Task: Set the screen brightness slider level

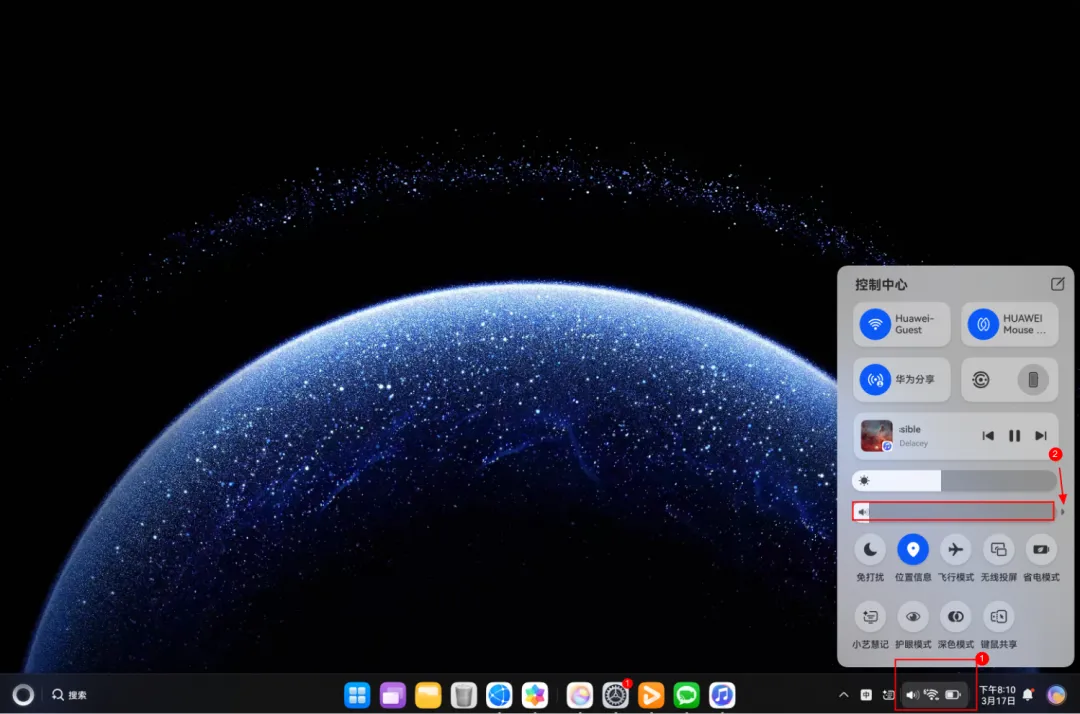Action: (954, 481)
